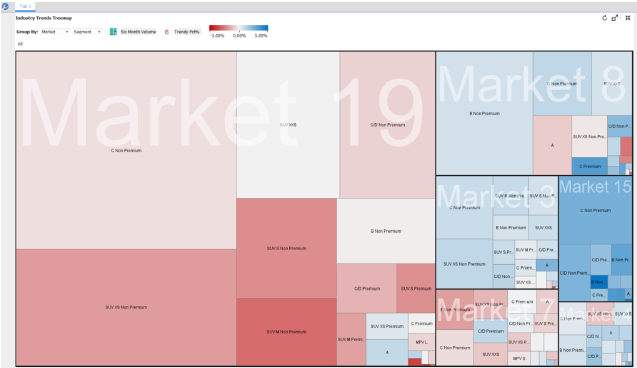
Task: Select SUV S Premium tile in Market 19
Action: pos(416,288)
